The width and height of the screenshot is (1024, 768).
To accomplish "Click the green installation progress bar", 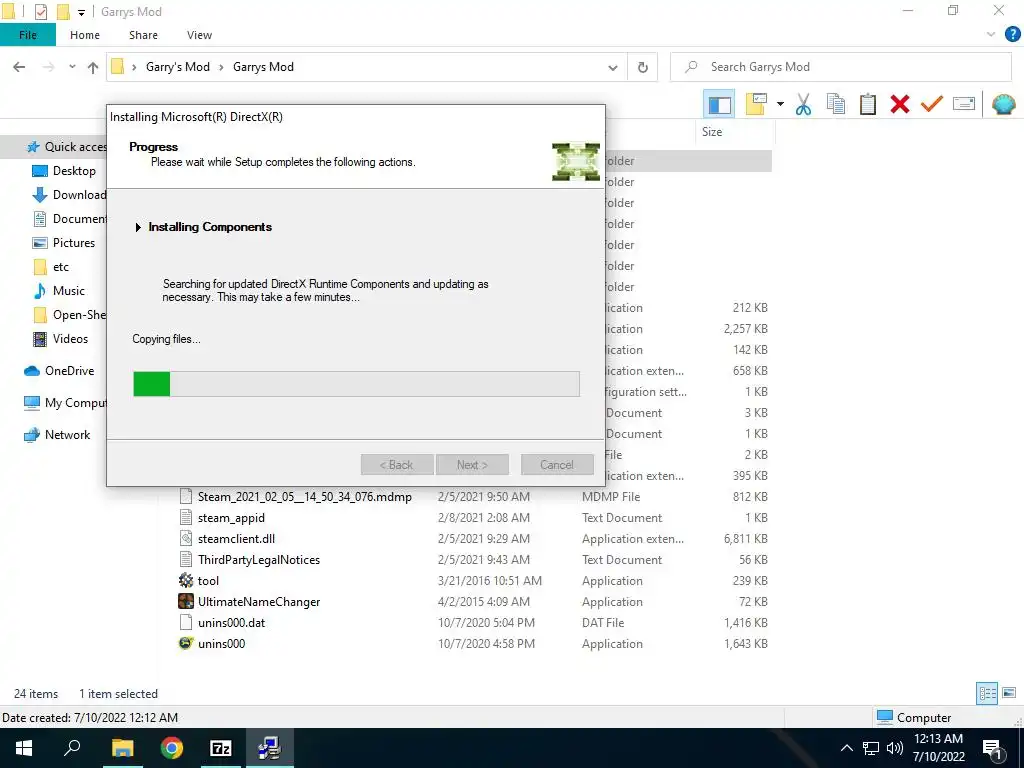I will [356, 384].
